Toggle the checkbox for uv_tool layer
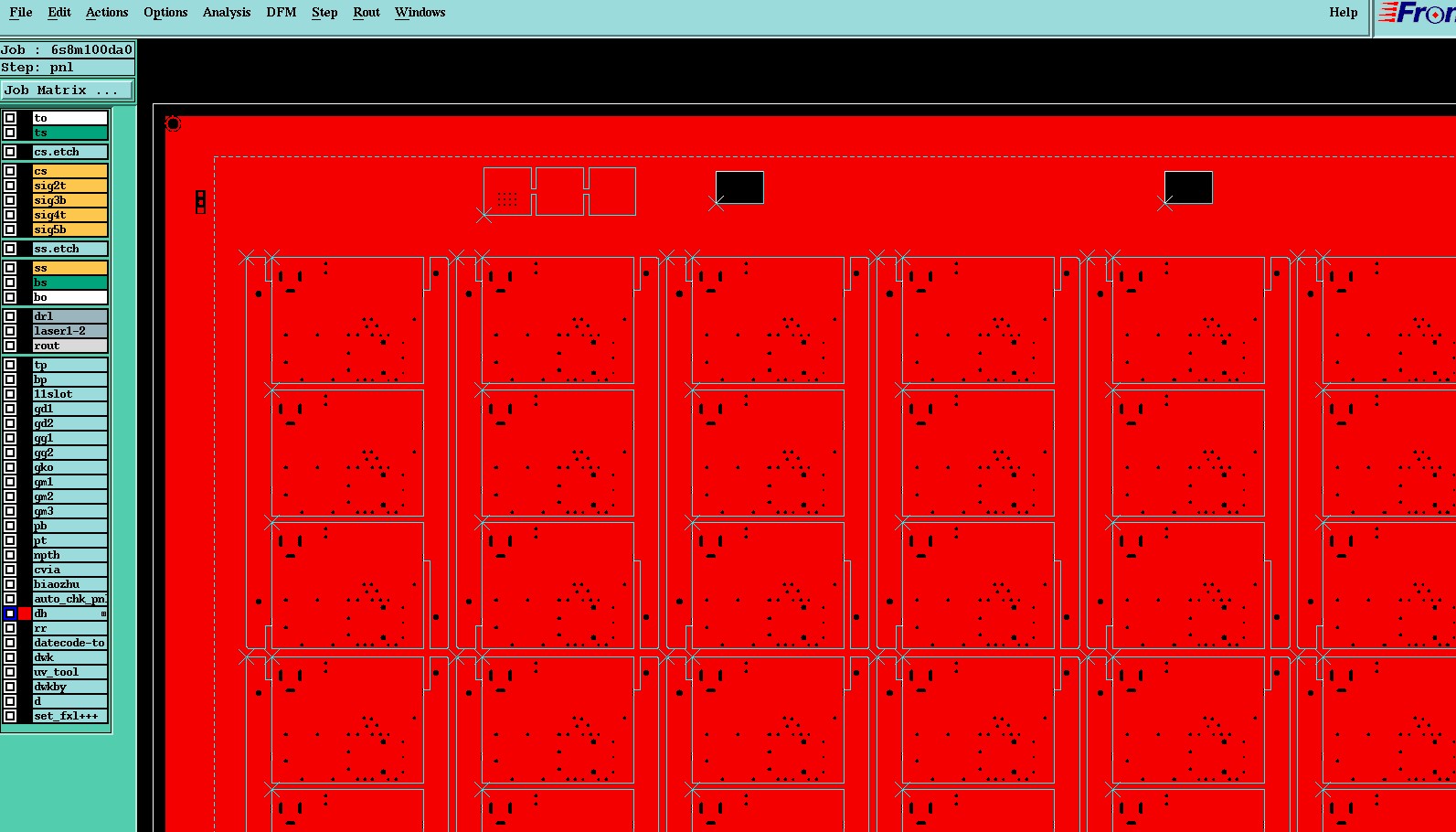Viewport: 1456px width, 832px height. click(x=10, y=672)
